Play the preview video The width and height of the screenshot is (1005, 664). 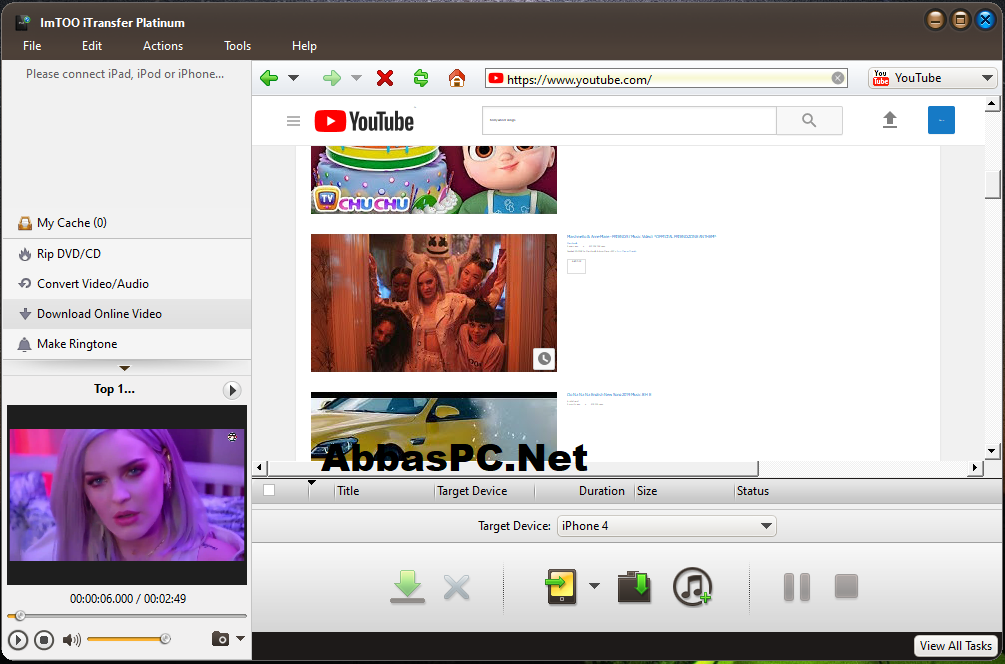click(x=18, y=639)
